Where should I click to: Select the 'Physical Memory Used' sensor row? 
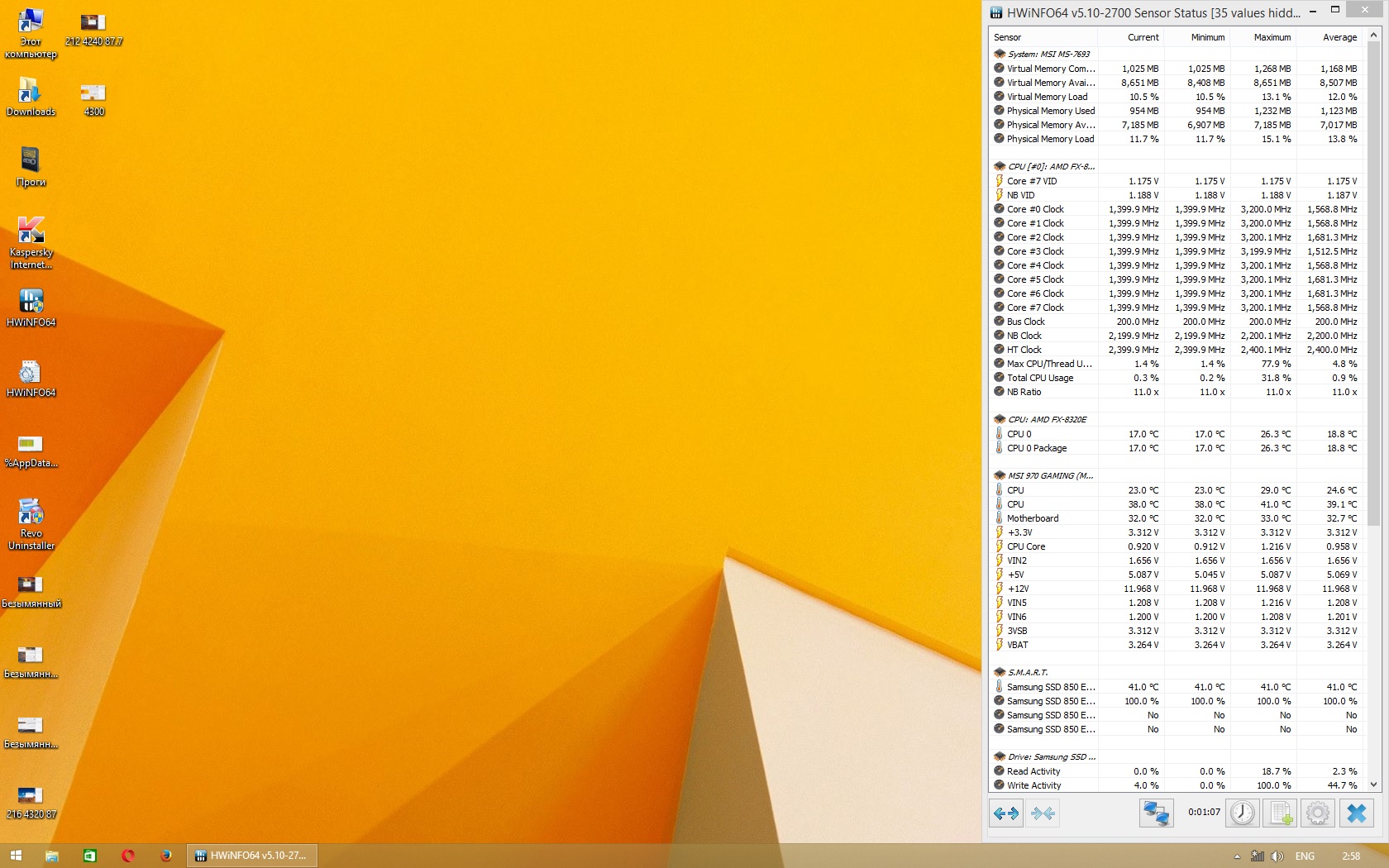(1176, 111)
